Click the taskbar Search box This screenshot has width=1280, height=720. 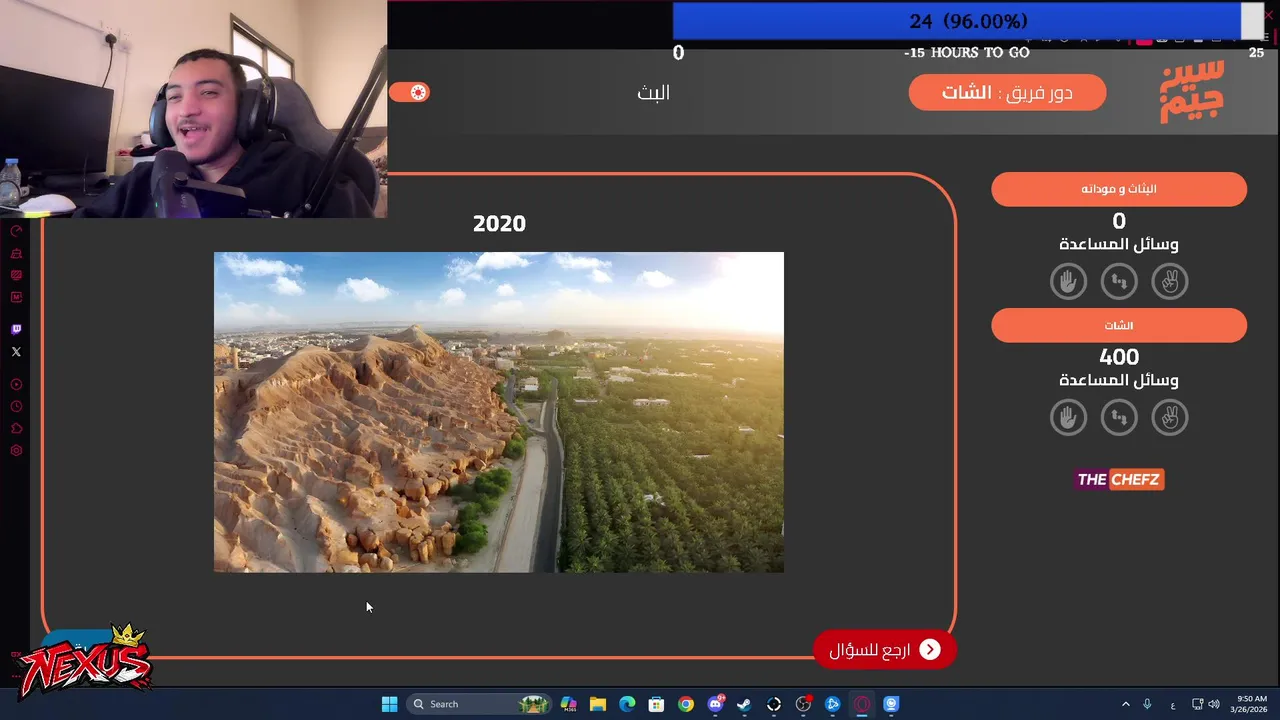coord(480,704)
